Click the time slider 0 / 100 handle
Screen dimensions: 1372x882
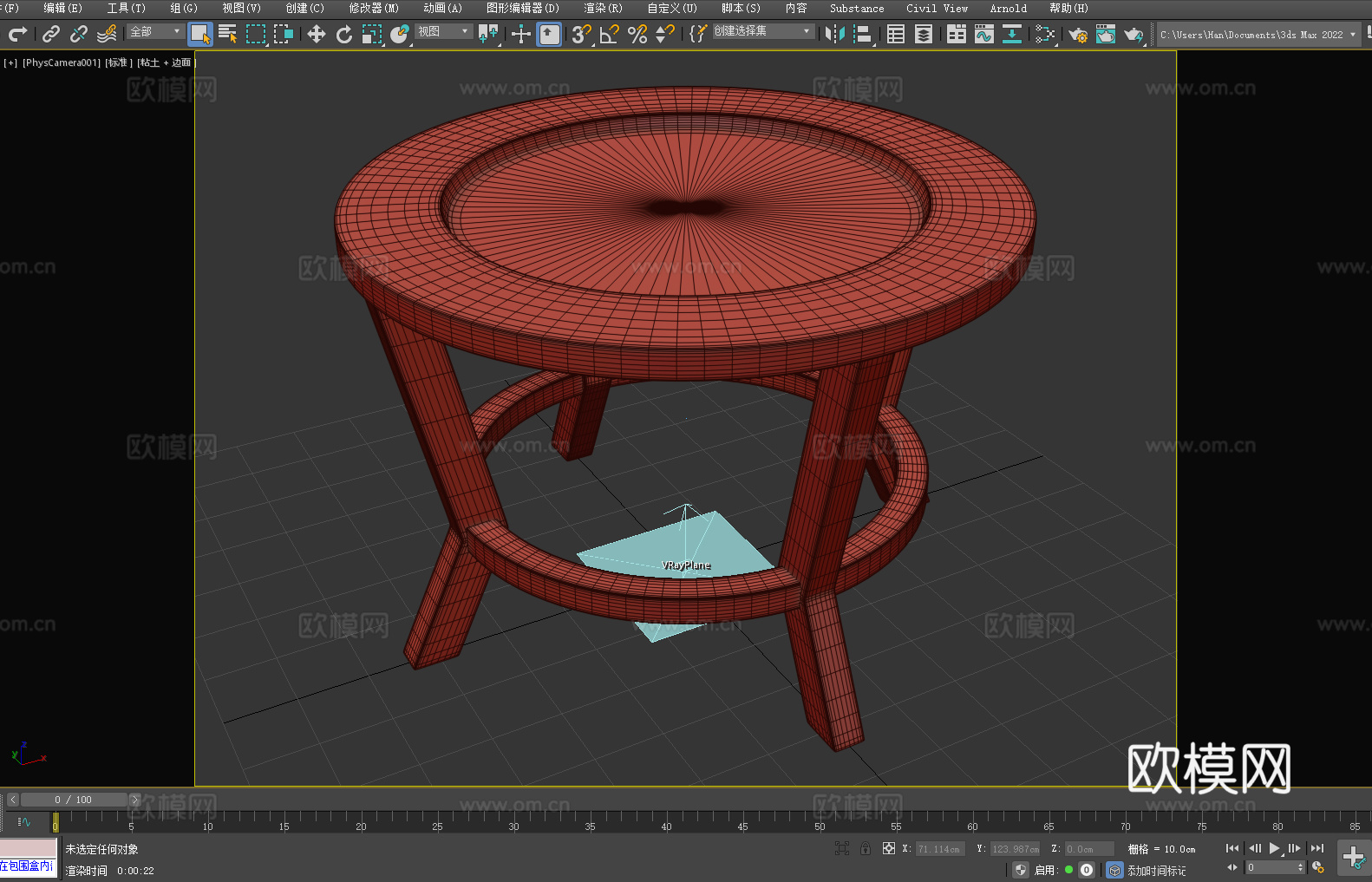pyautogui.click(x=74, y=800)
